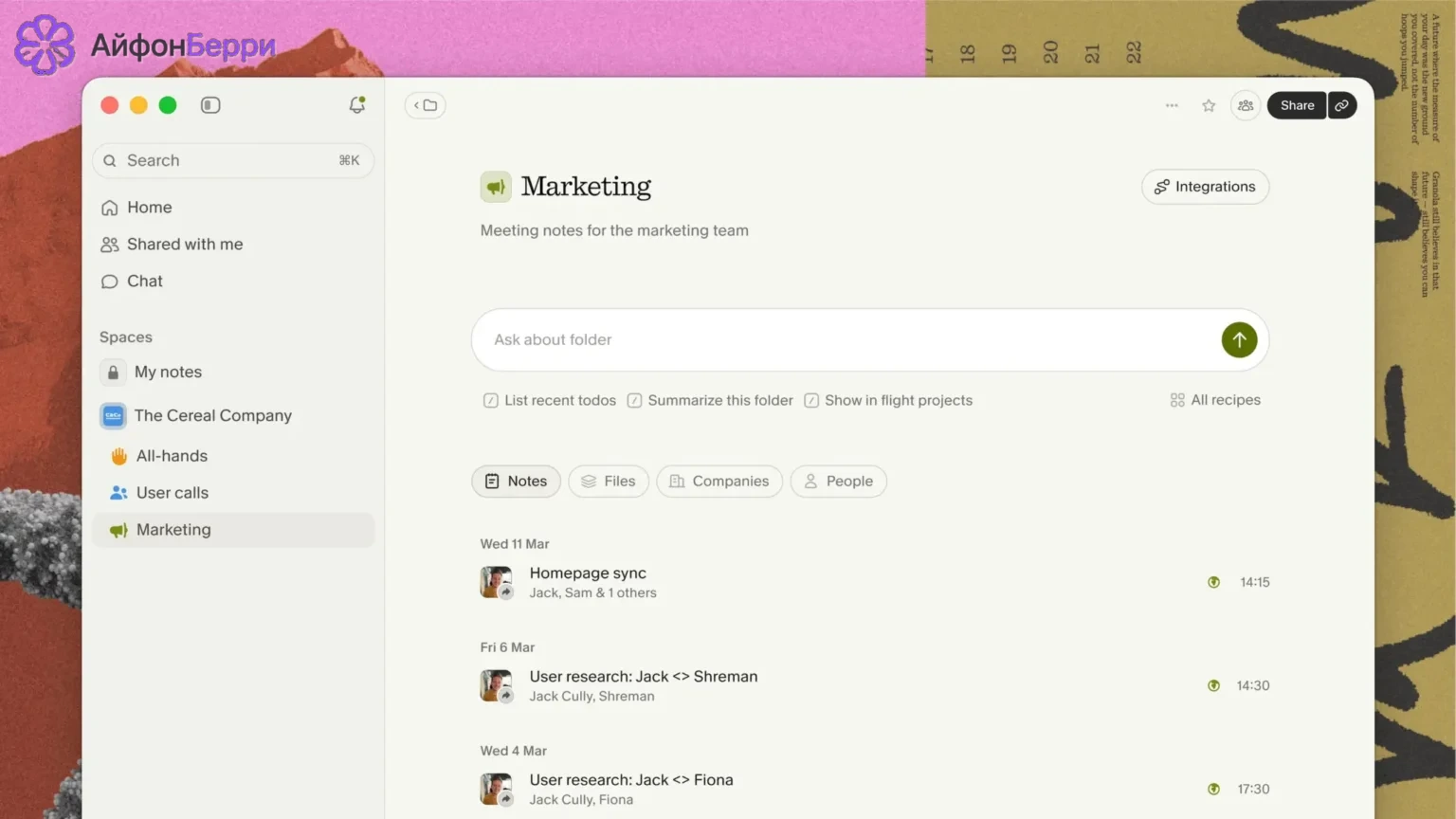Open notifications bell icon
Screen dimensions: 1456x819
356,105
